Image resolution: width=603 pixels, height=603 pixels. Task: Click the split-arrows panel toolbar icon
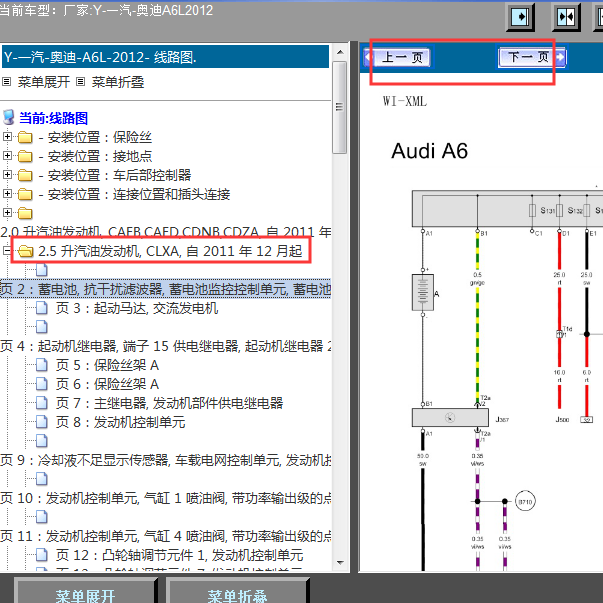point(566,17)
